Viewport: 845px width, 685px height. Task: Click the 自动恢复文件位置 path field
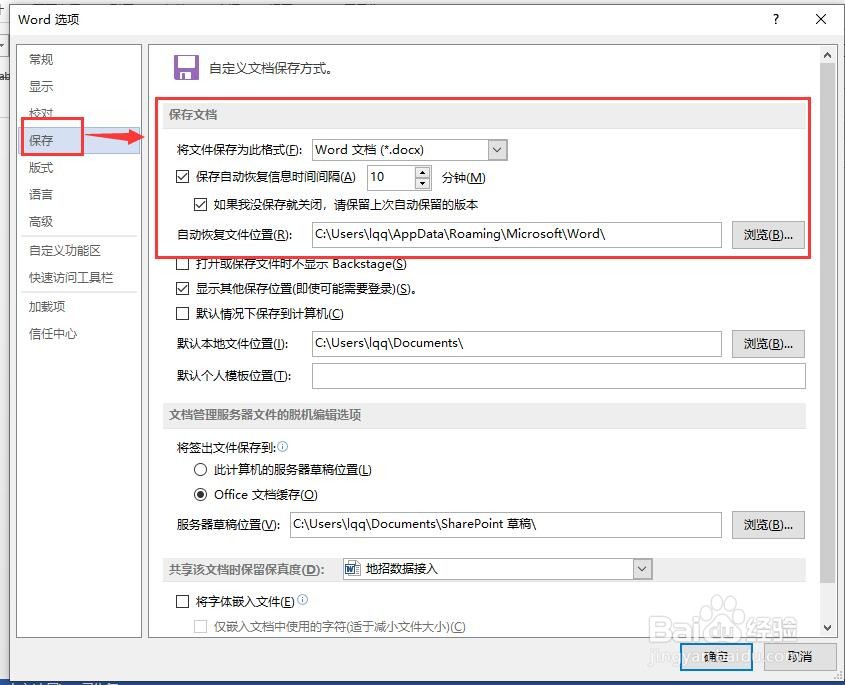click(x=516, y=234)
